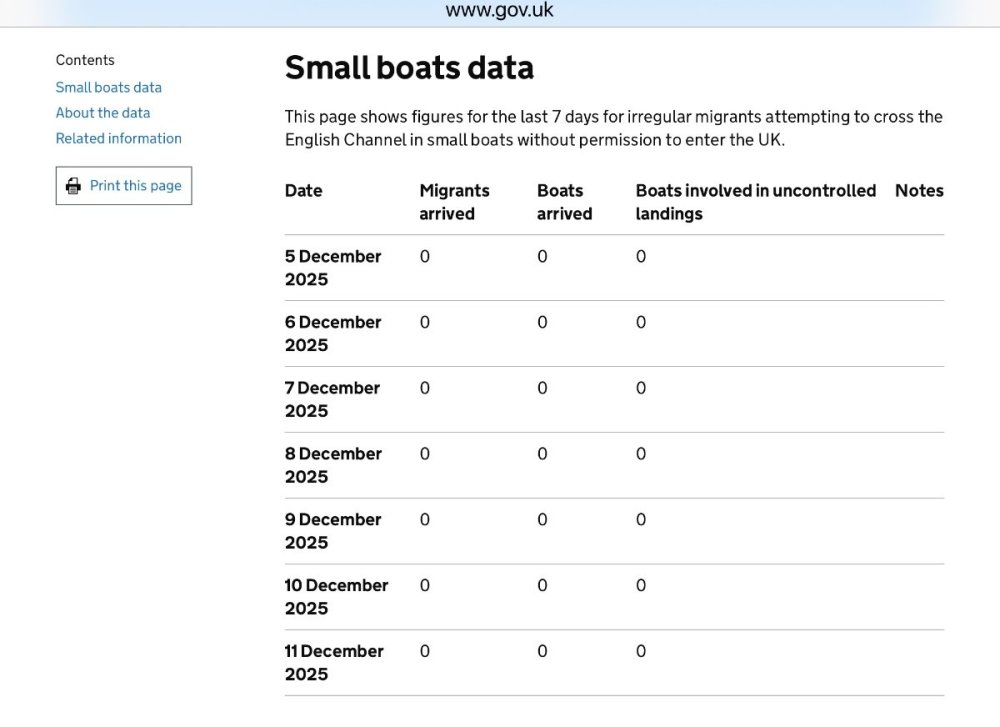Click the Notes column header
Viewport: 1000px width, 727px height.
tap(918, 190)
